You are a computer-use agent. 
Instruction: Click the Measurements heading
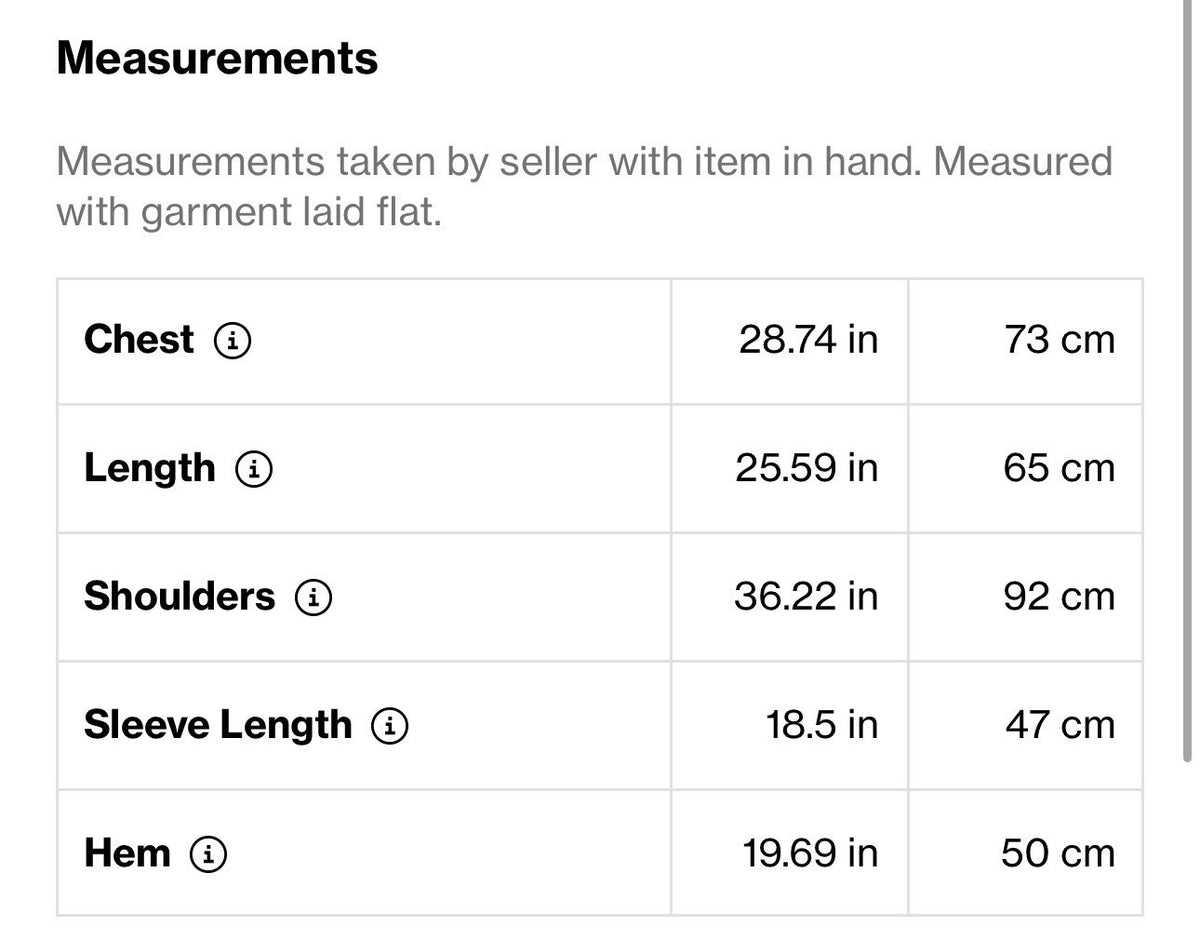point(217,58)
